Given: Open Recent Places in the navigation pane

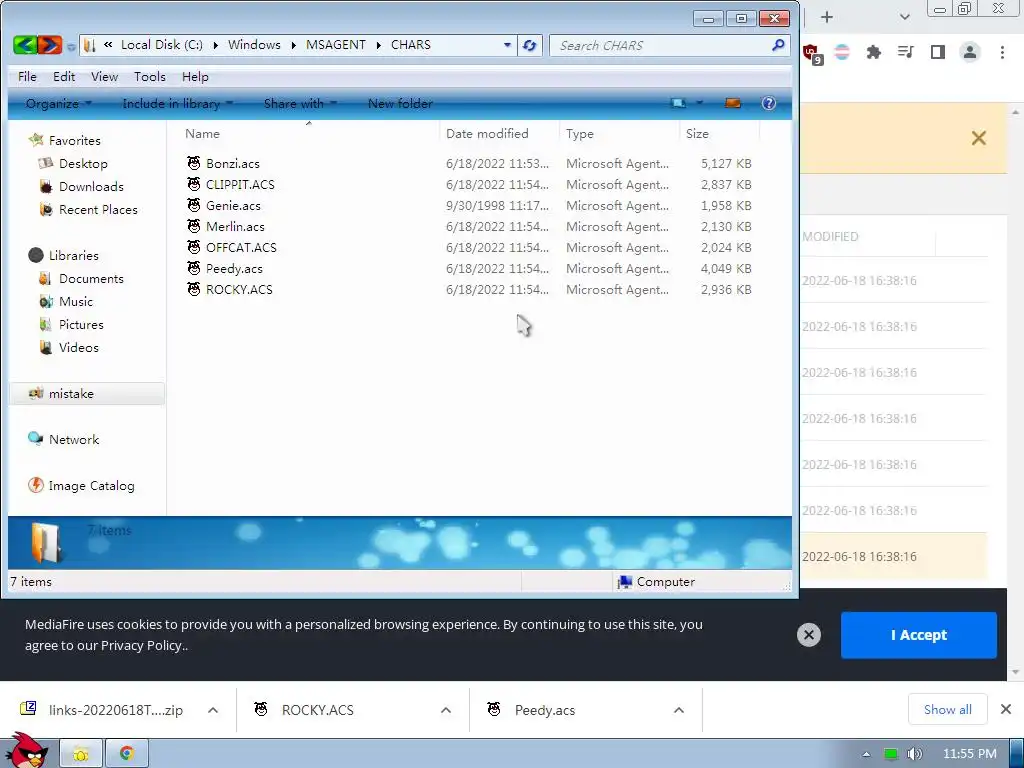Looking at the screenshot, I should (x=98, y=209).
